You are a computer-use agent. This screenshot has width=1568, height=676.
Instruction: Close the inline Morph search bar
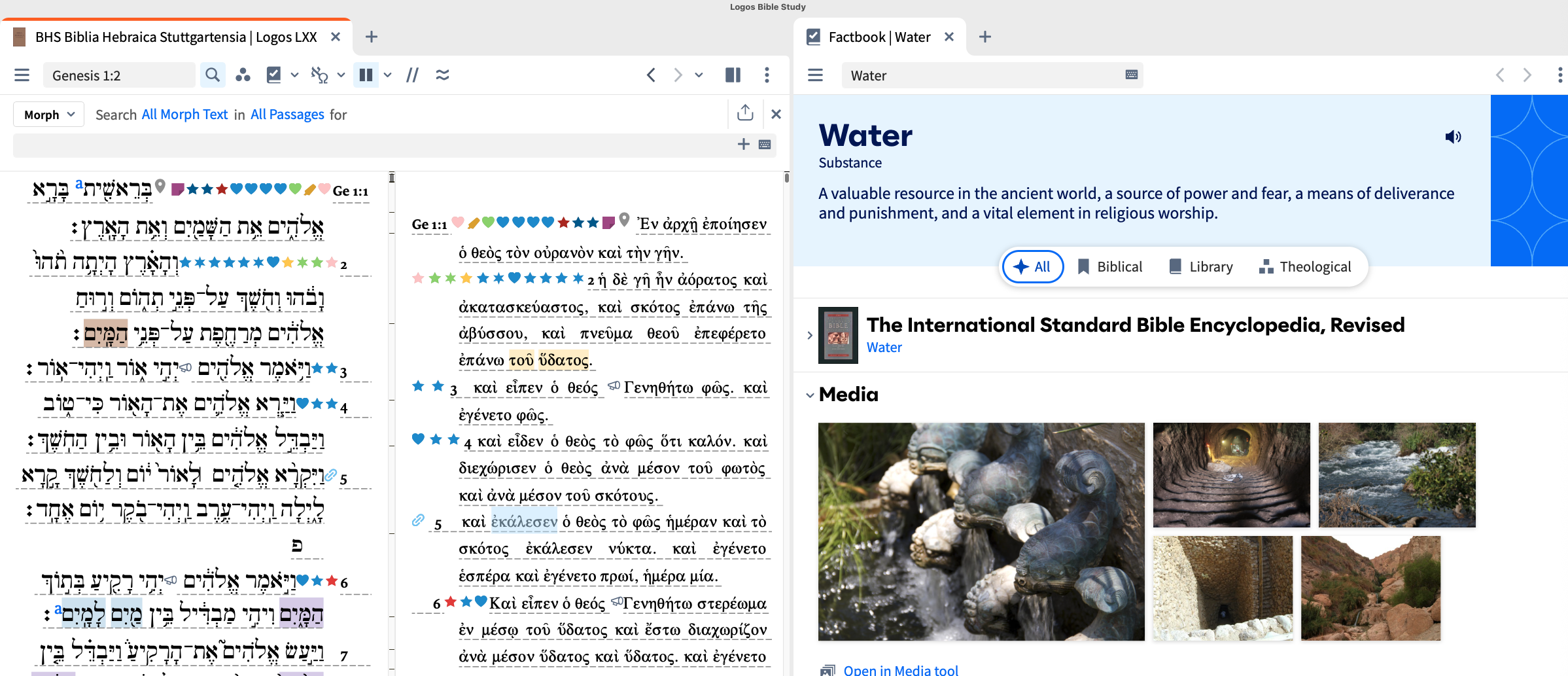point(776,115)
